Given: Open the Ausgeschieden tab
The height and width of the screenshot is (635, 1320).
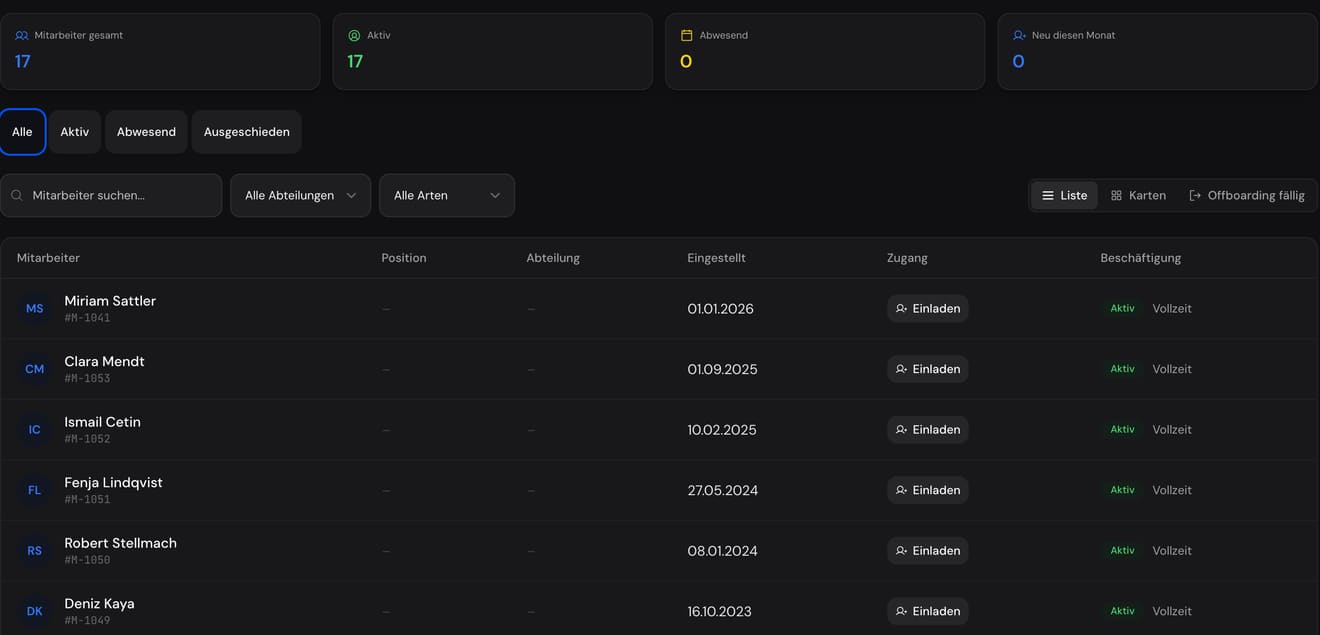Looking at the screenshot, I should point(247,132).
